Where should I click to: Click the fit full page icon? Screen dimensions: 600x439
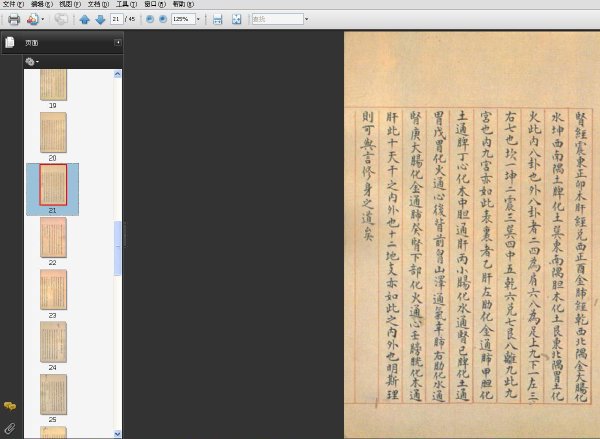tap(236, 19)
